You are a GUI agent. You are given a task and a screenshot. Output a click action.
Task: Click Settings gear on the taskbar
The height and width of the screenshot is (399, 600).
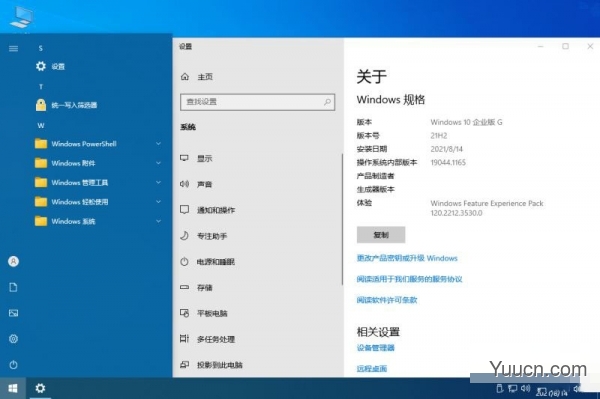coord(40,388)
